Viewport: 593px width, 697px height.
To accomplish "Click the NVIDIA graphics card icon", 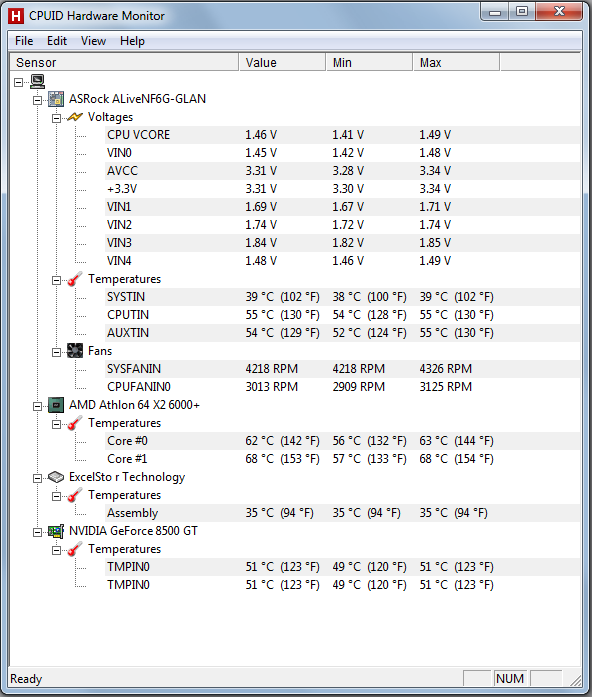I will coord(56,531).
